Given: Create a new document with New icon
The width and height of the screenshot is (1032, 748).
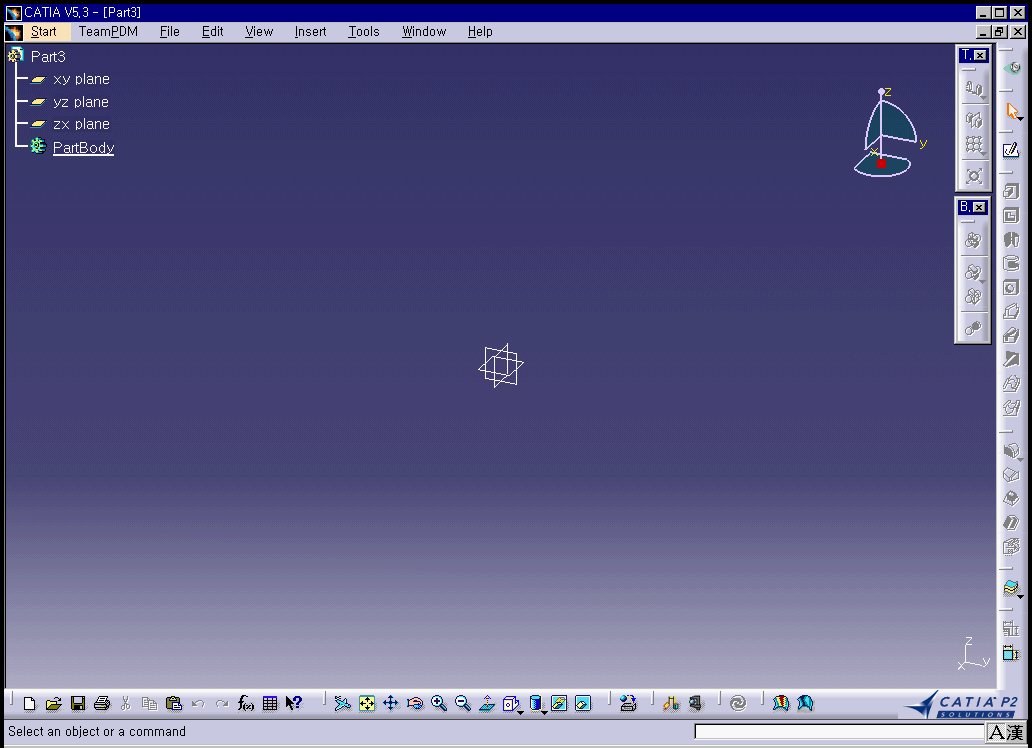Looking at the screenshot, I should tap(30, 703).
